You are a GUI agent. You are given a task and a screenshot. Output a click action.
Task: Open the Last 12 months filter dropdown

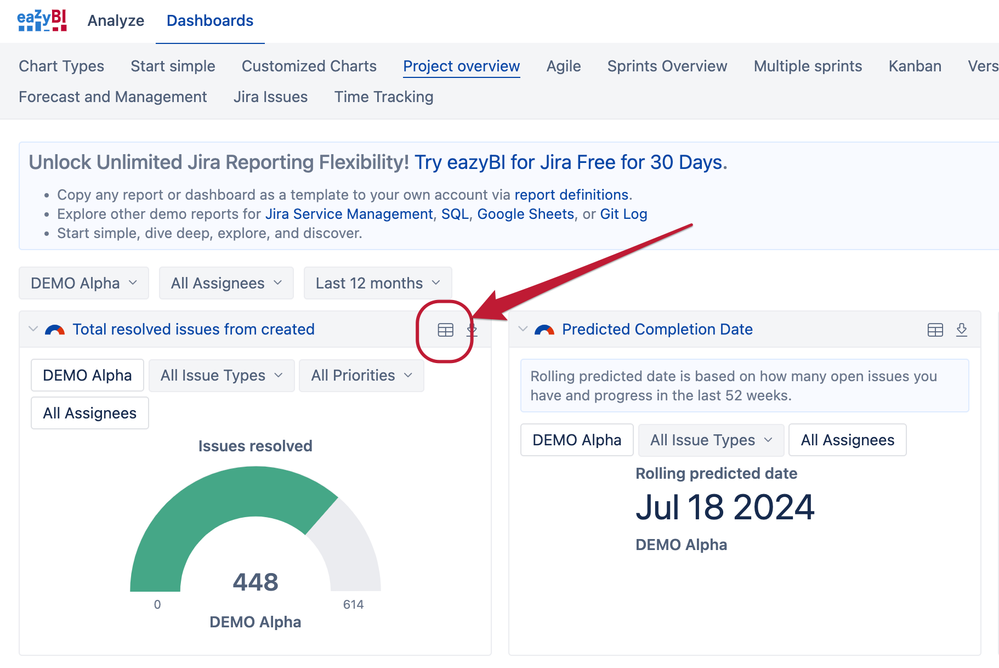pos(378,283)
